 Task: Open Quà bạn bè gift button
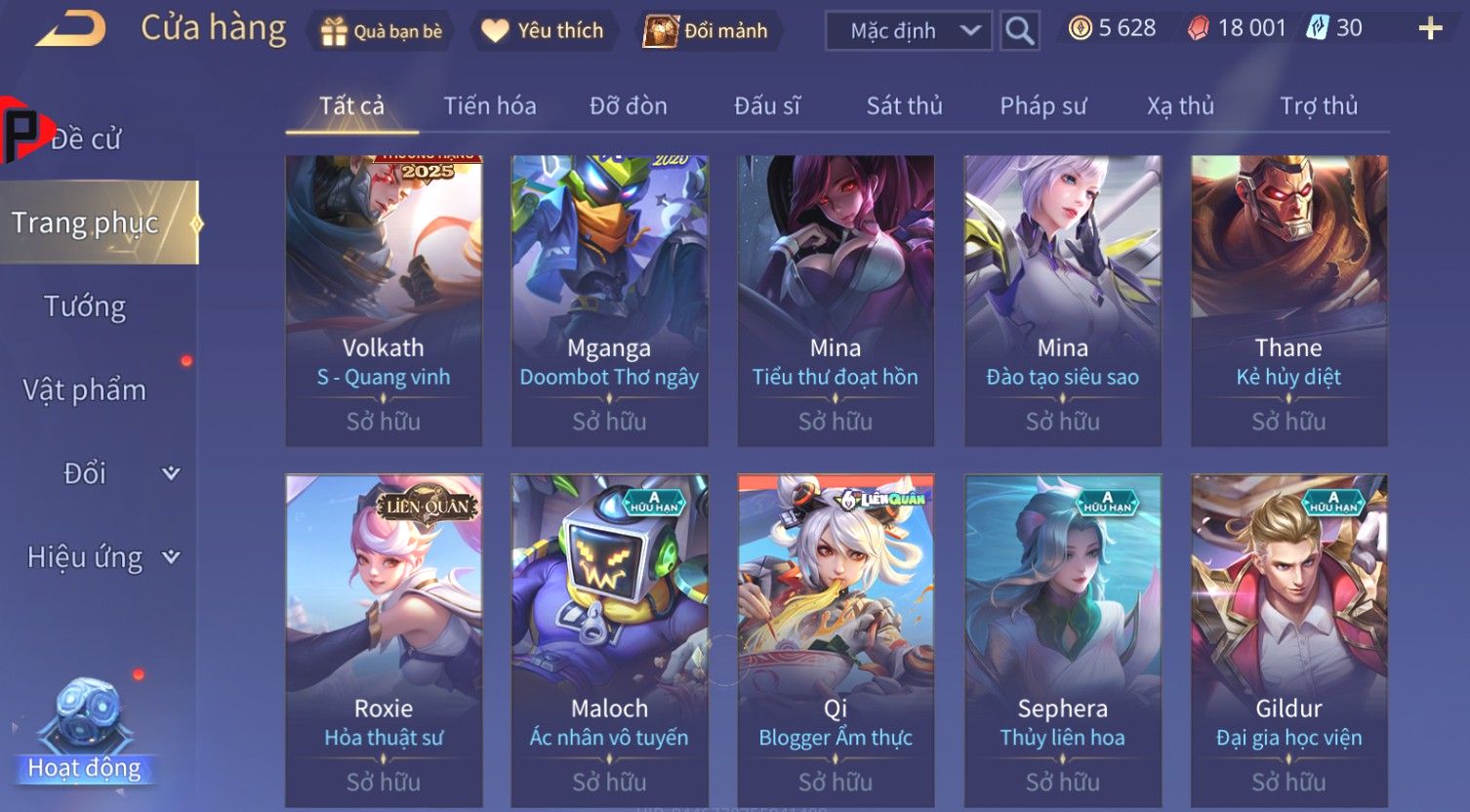tap(382, 31)
